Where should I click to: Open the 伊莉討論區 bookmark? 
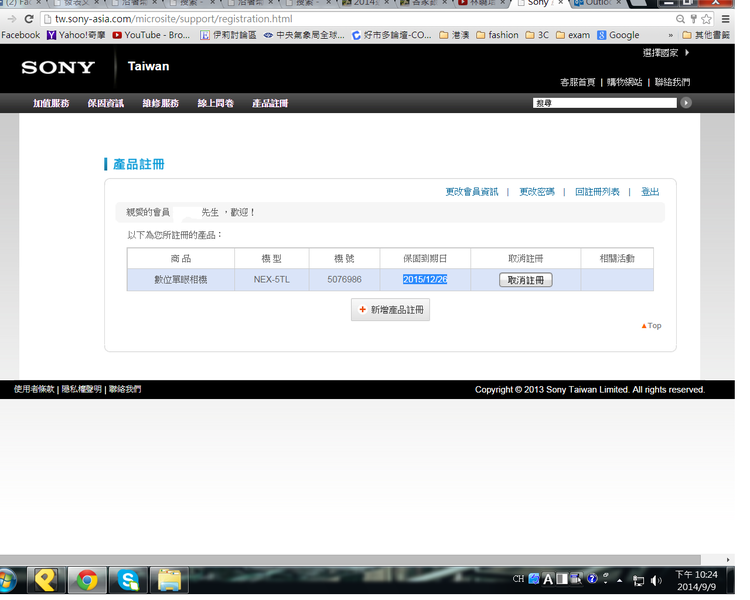[x=228, y=35]
